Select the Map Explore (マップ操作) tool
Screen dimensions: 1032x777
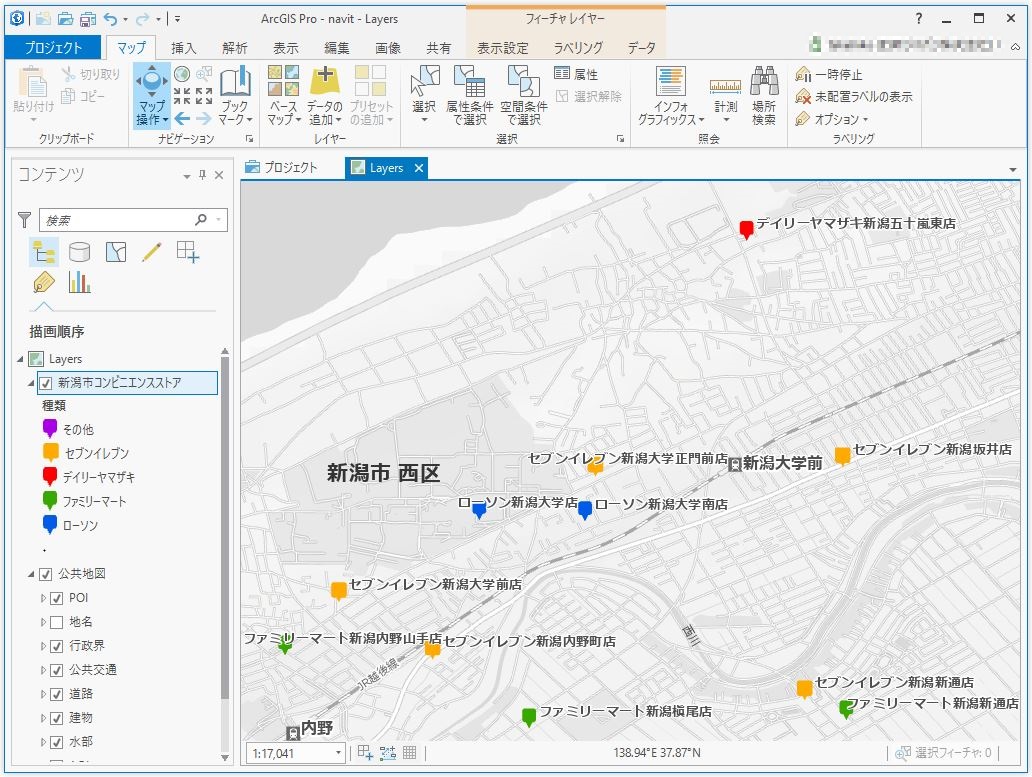[x=151, y=95]
